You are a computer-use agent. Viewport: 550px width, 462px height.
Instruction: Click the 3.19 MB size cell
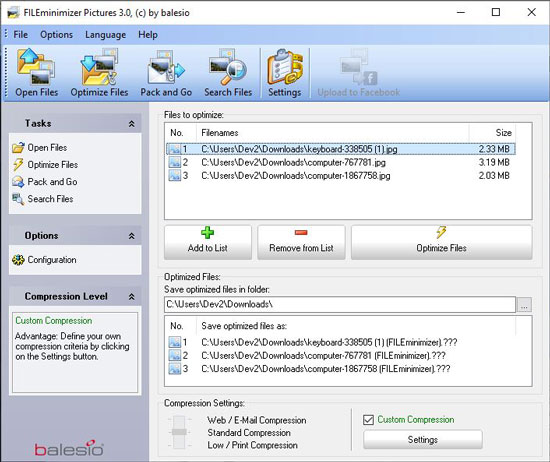pyautogui.click(x=494, y=162)
